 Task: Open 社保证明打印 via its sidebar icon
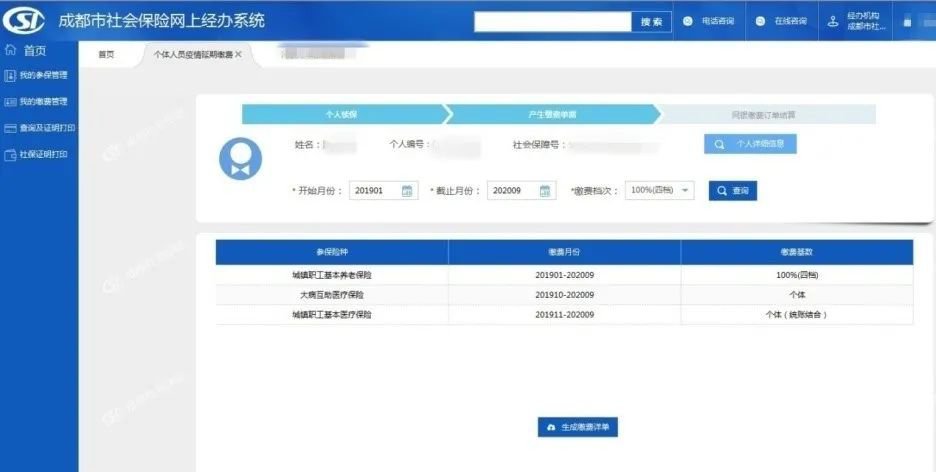click(10, 155)
